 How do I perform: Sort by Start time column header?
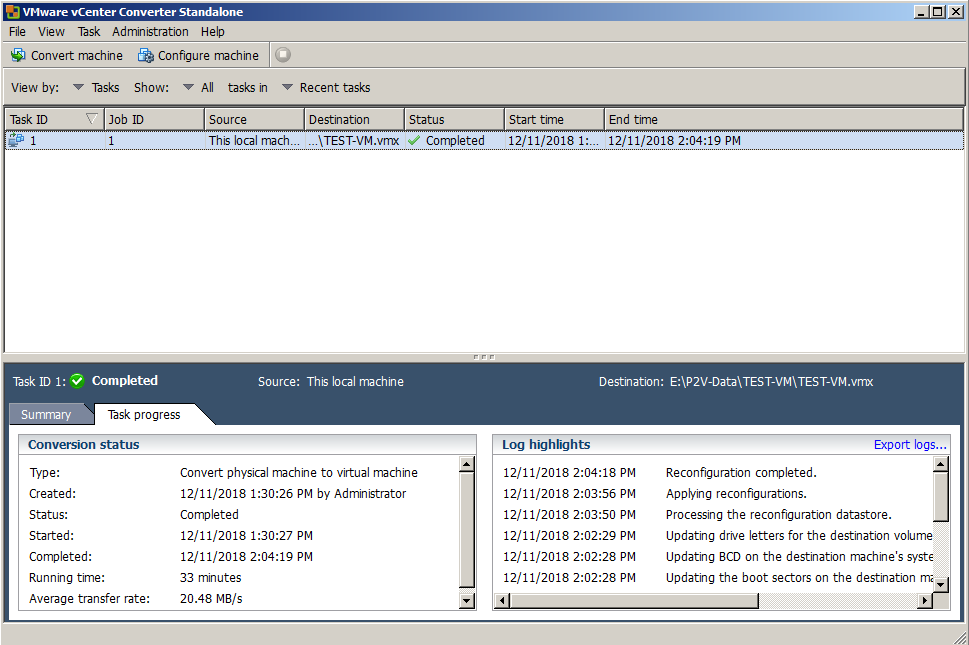pyautogui.click(x=554, y=119)
